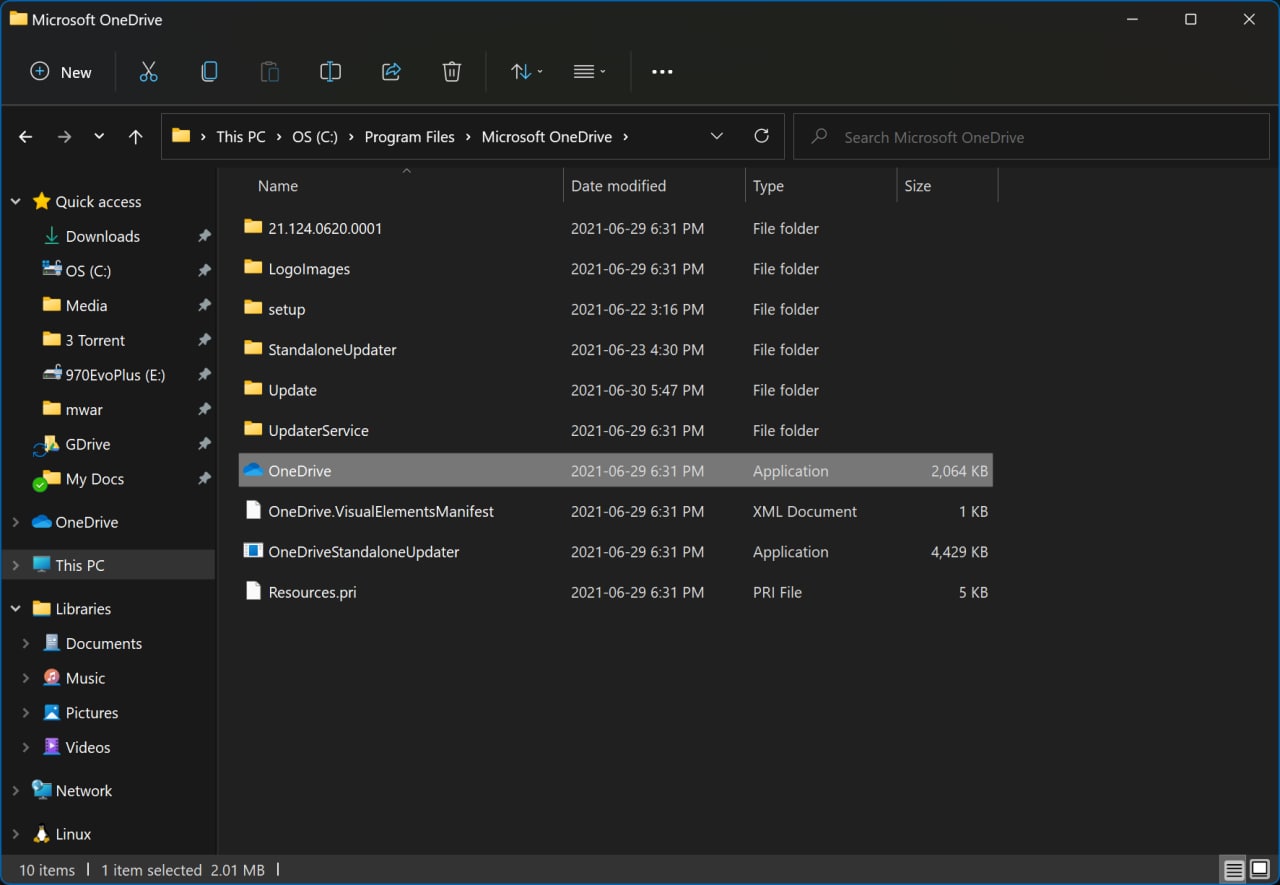Switch to details view in status bar
Screen dimensions: 1280x885
tap(1234, 870)
